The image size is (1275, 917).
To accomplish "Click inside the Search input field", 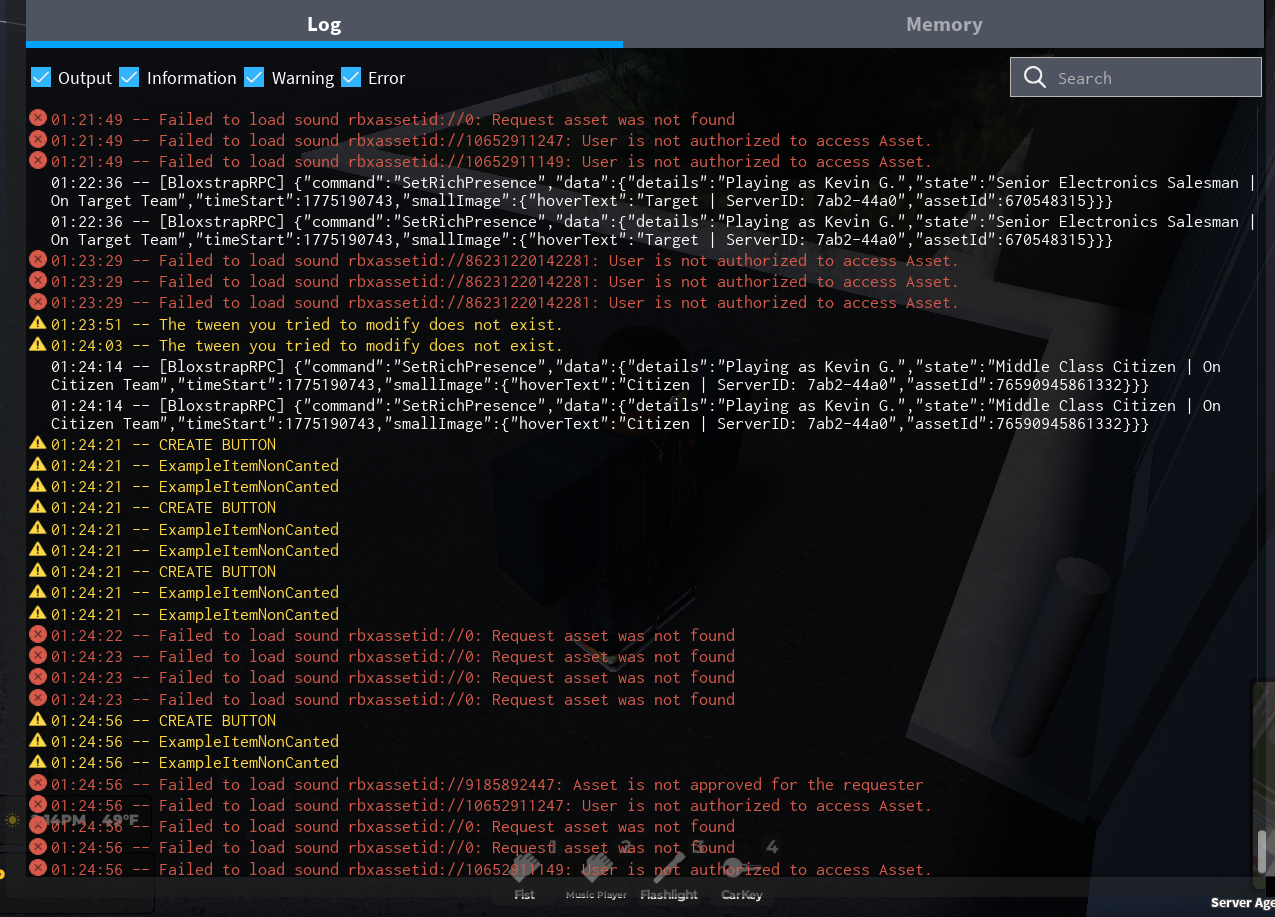I will click(1150, 78).
